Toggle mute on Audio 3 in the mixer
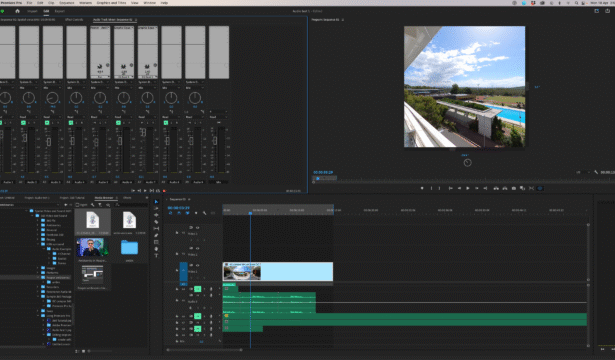Image resolution: width=615 pixels, height=360 pixels. (47, 123)
